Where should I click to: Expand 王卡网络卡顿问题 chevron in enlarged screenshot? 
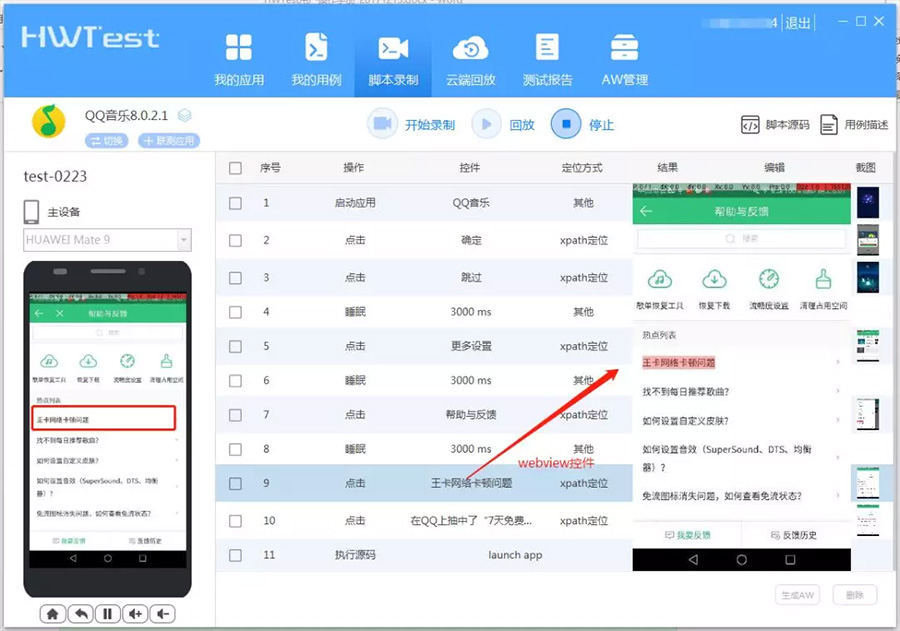tap(838, 362)
